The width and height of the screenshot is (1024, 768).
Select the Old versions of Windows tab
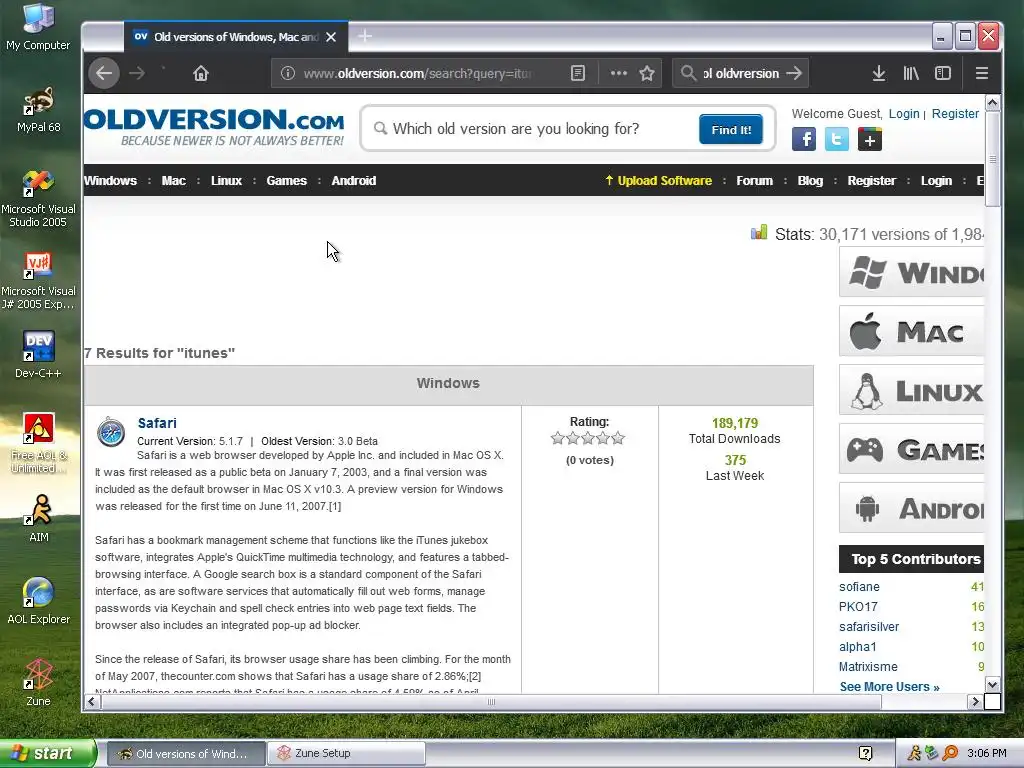[x=236, y=37]
